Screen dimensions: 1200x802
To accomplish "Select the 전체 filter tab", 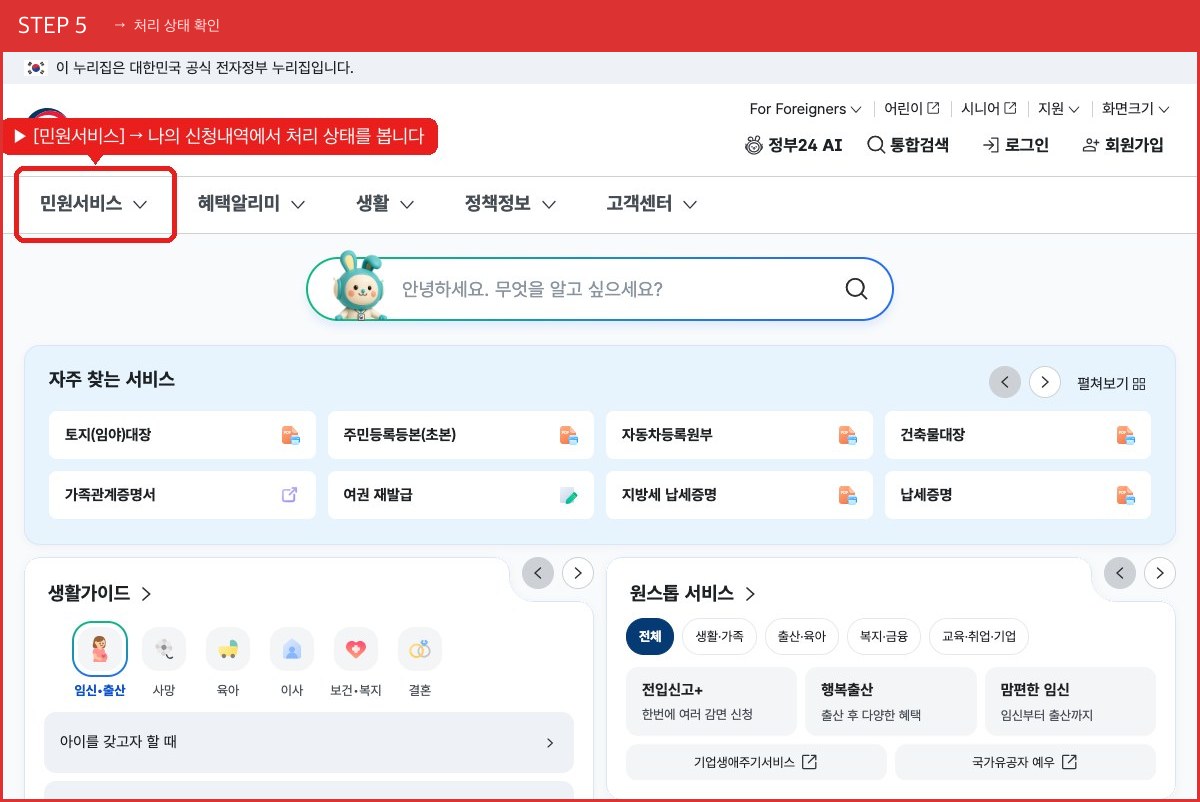I will click(x=650, y=636).
